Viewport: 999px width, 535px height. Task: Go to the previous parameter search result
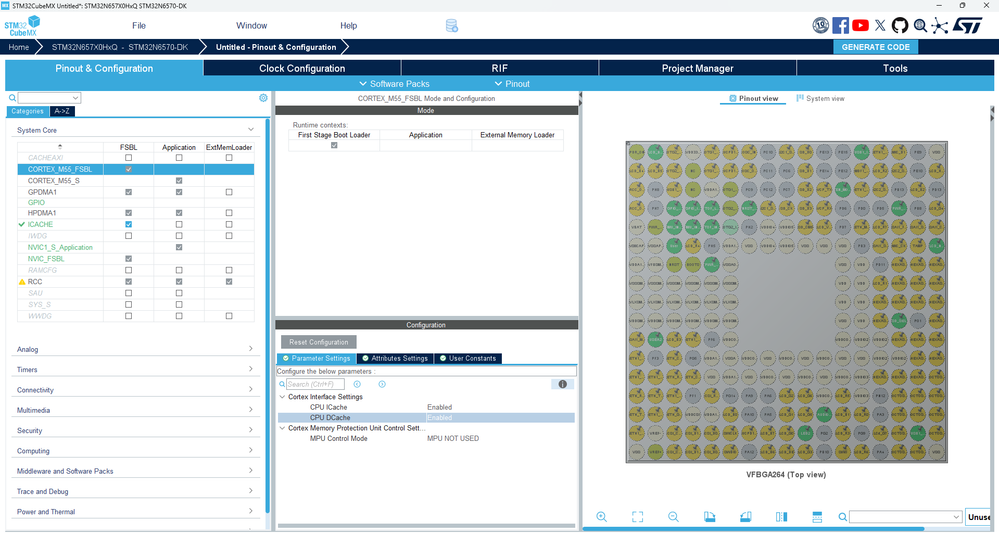[x=357, y=384]
